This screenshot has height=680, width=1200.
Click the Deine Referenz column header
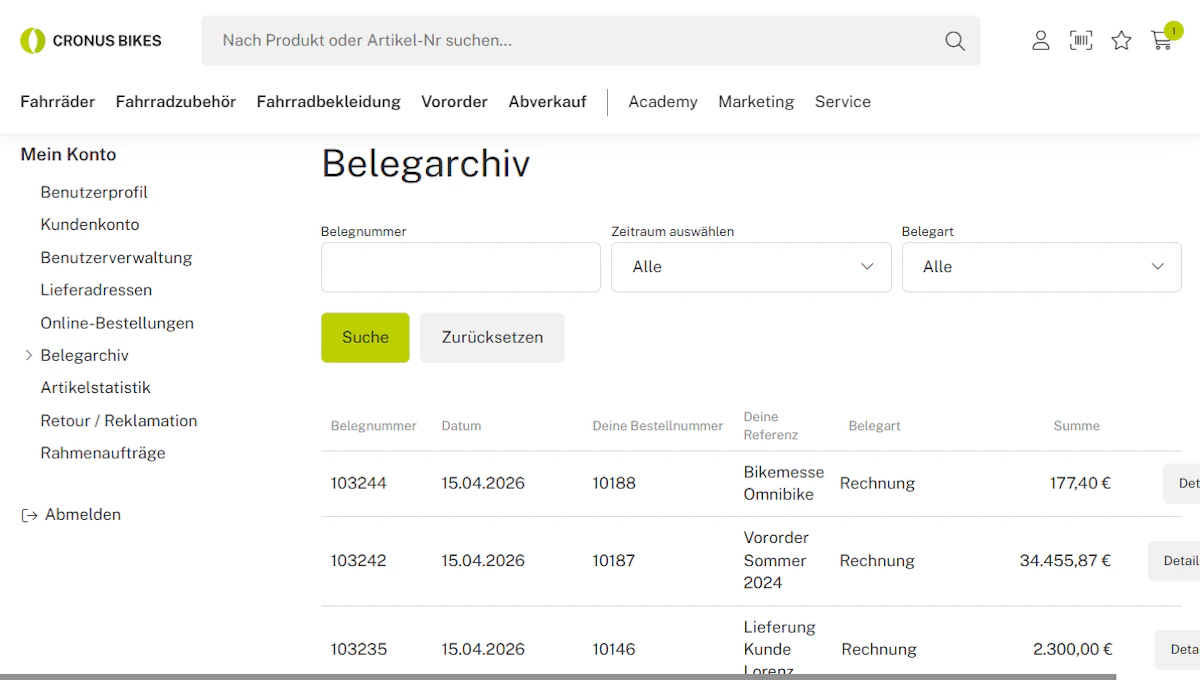coord(771,426)
